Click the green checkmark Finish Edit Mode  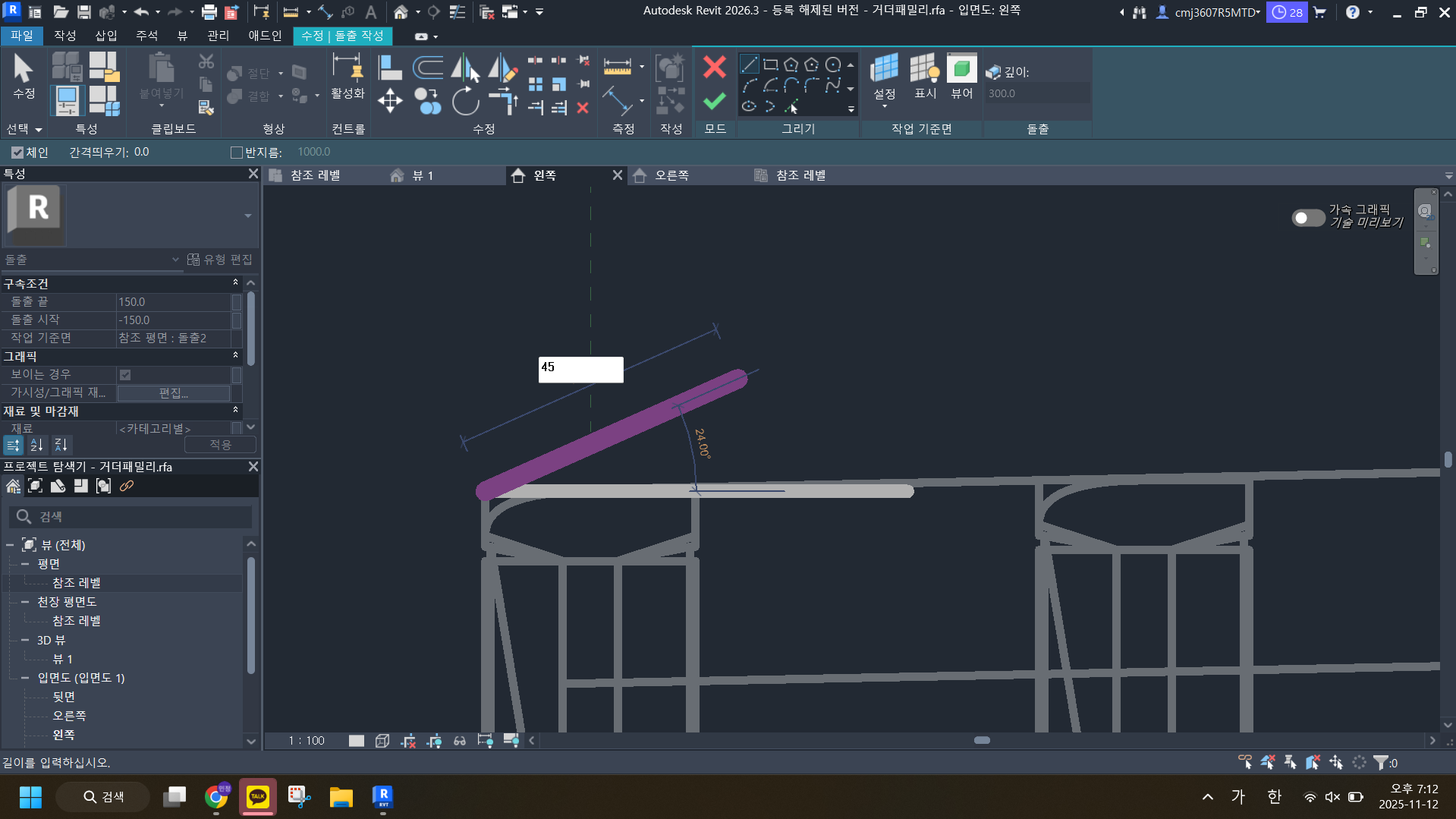[x=714, y=101]
